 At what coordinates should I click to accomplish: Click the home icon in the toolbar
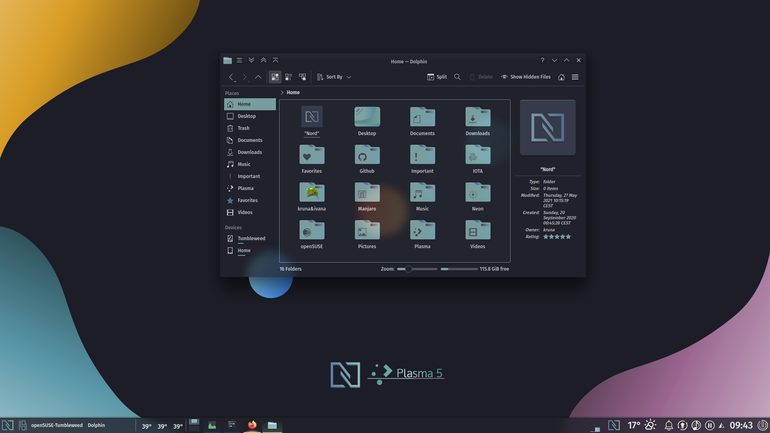[561, 77]
